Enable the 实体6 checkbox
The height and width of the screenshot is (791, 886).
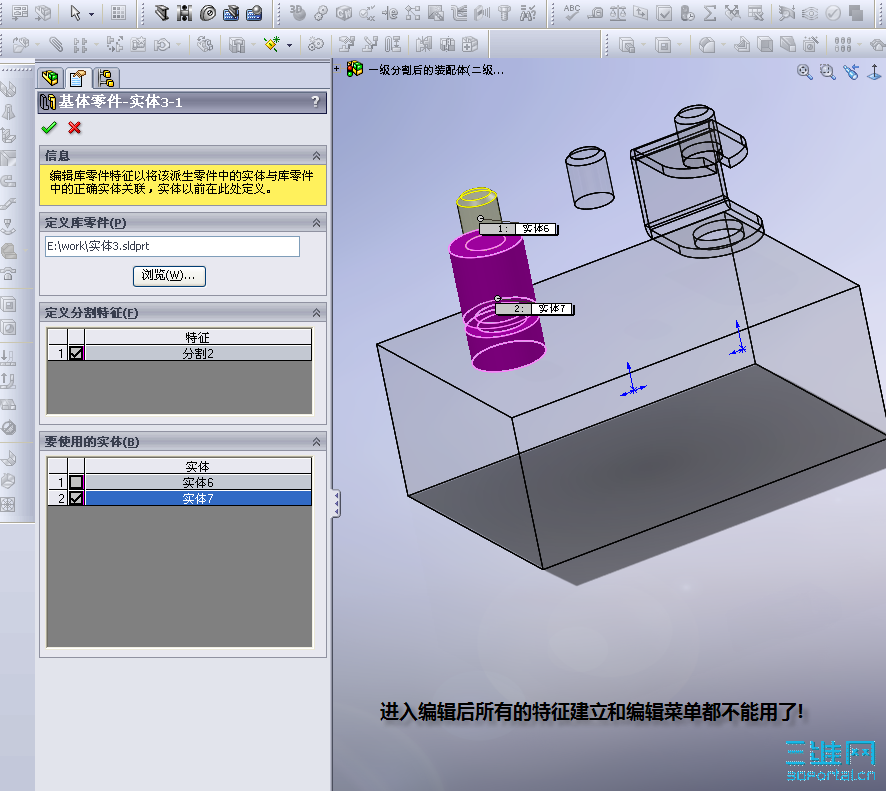76,483
